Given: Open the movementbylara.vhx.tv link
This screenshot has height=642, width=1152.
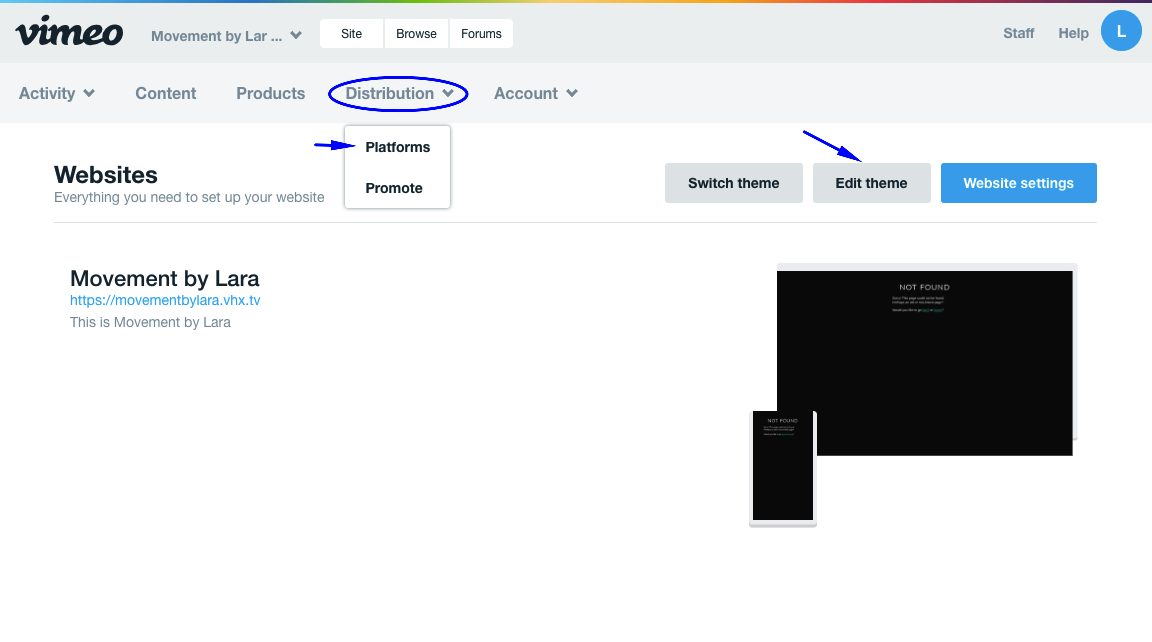Looking at the screenshot, I should coord(165,300).
